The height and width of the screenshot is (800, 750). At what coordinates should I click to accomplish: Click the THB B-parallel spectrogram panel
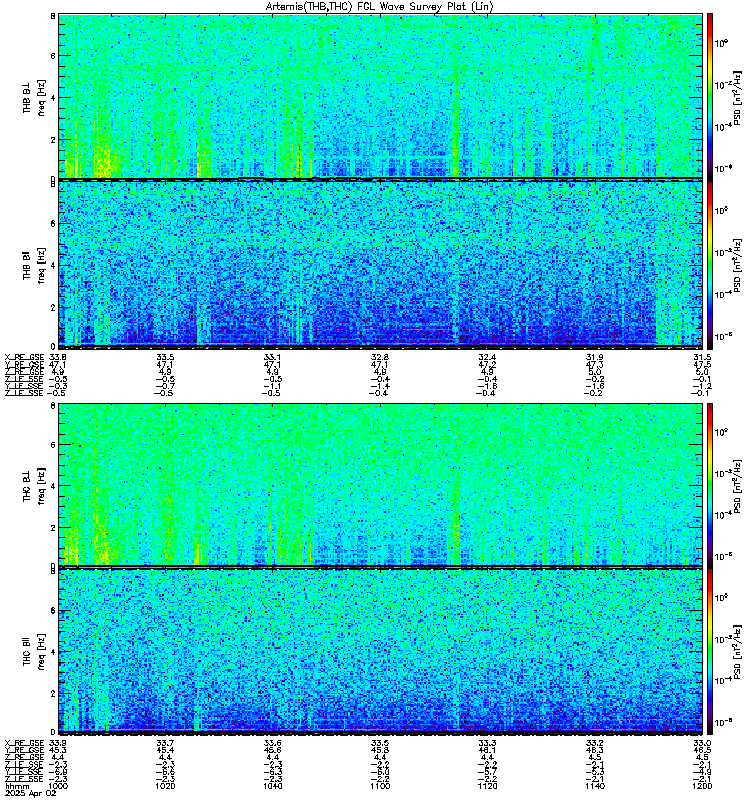[x=380, y=264]
